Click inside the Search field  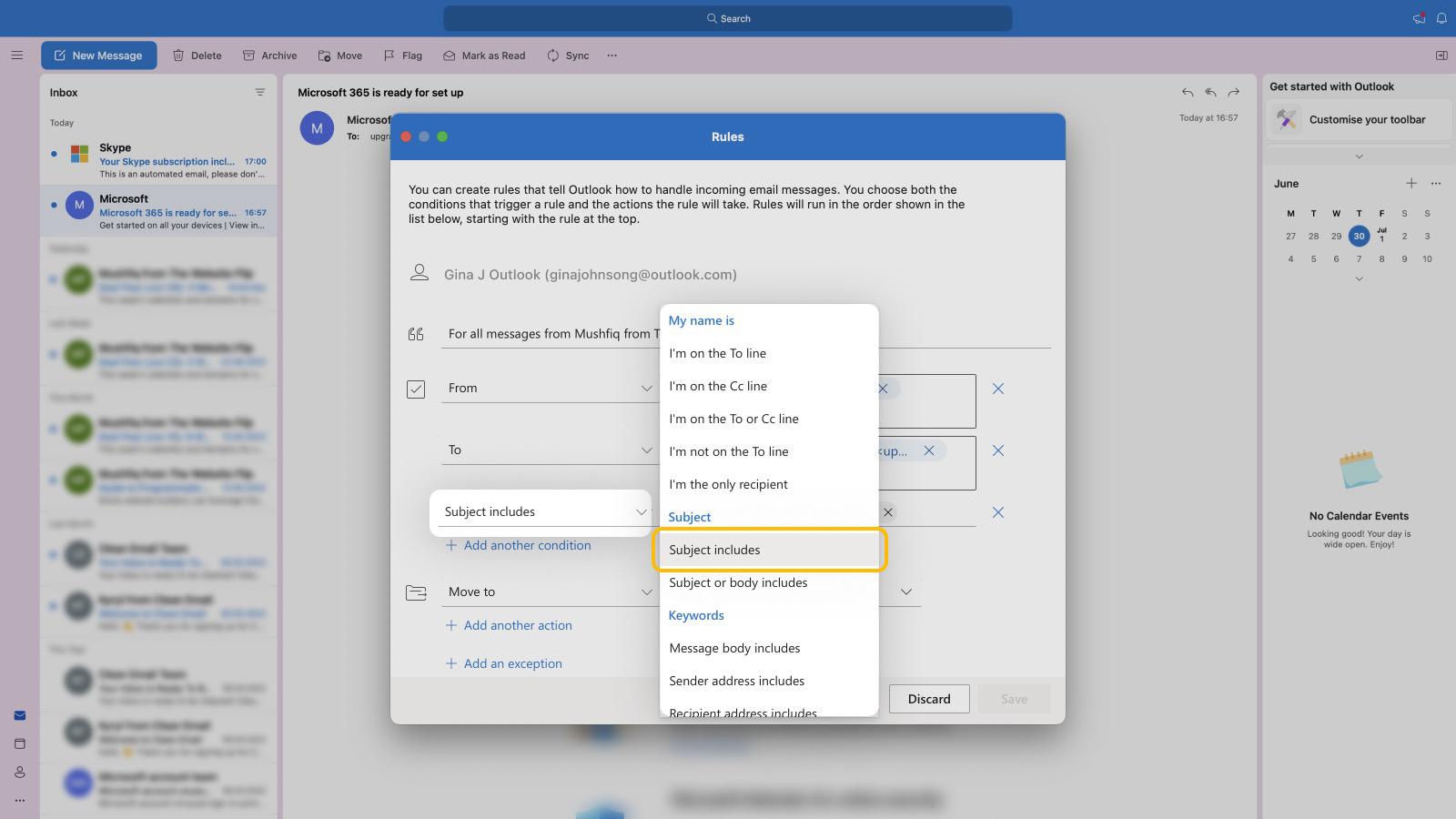[728, 18]
